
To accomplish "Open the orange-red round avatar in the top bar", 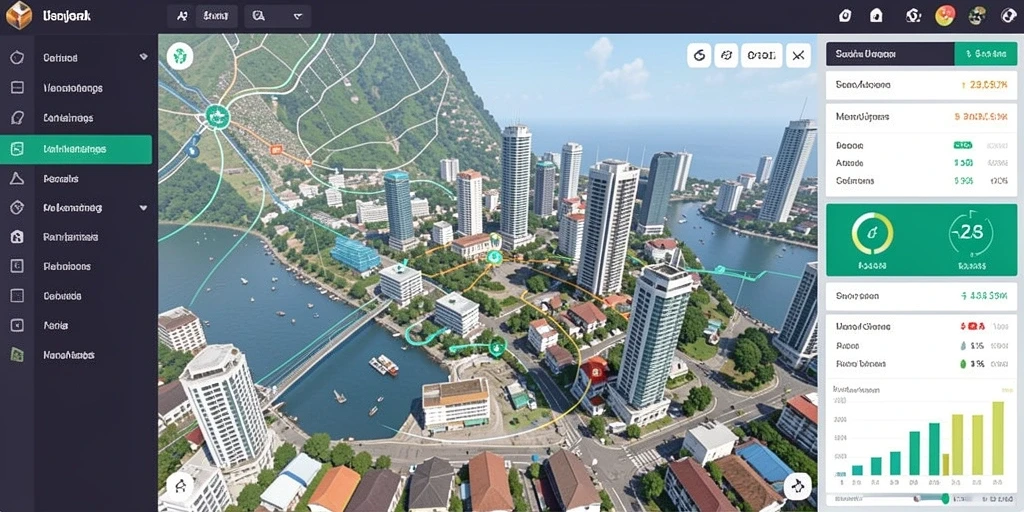I will coord(944,16).
